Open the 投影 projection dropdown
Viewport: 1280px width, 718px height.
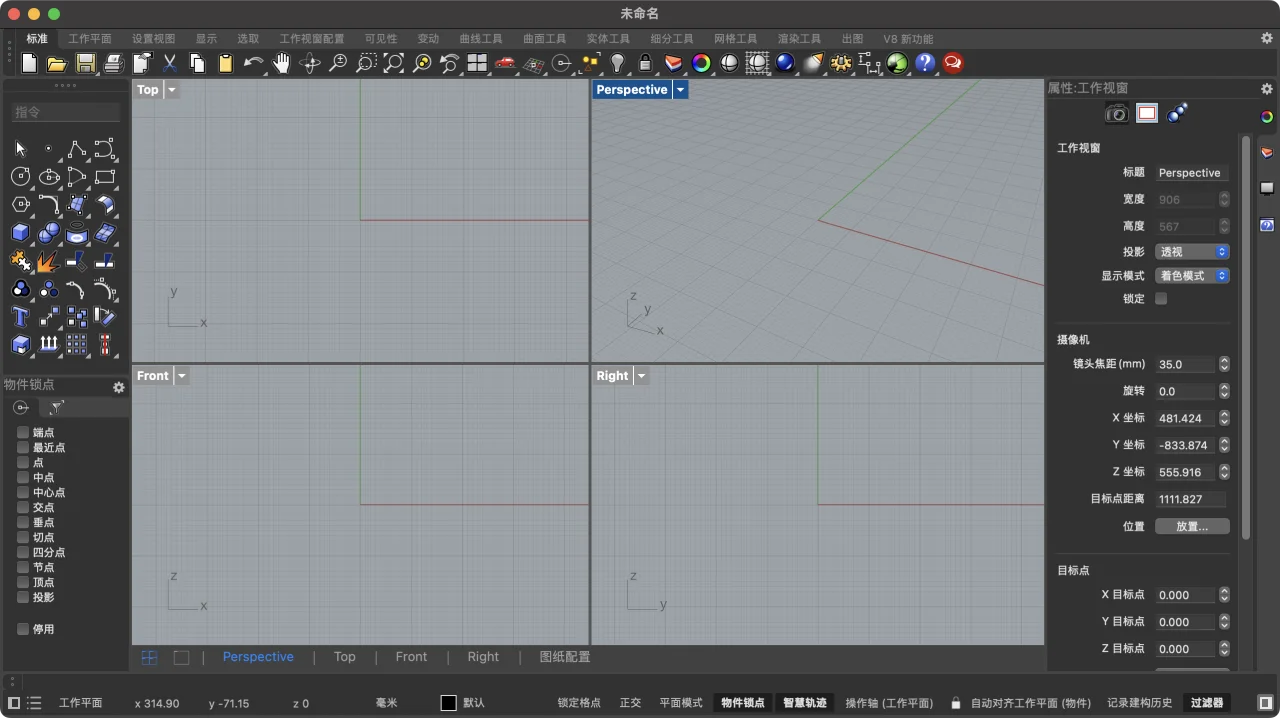1192,252
